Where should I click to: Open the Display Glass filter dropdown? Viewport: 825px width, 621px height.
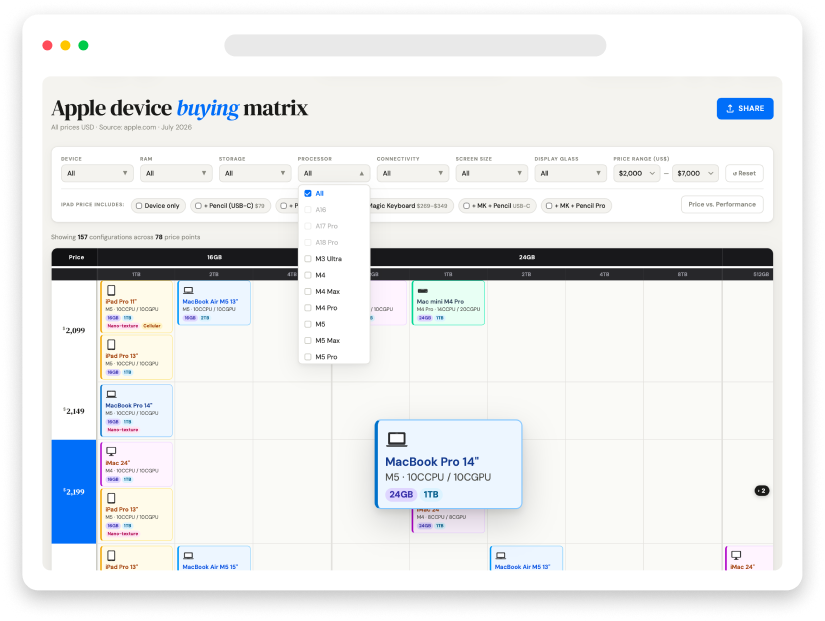[x=570, y=173]
